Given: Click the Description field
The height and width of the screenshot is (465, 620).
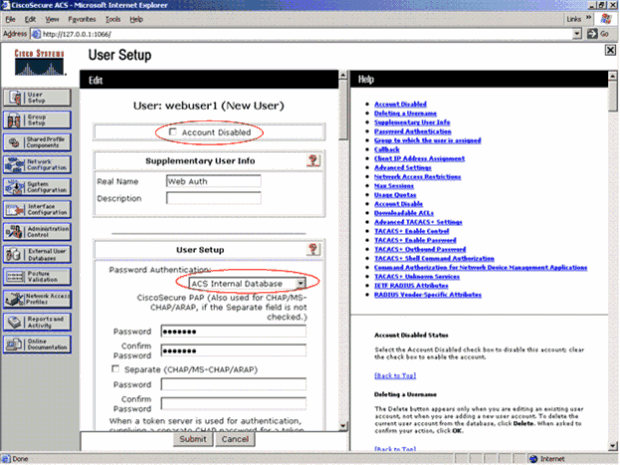Looking at the screenshot, I should point(213,198).
